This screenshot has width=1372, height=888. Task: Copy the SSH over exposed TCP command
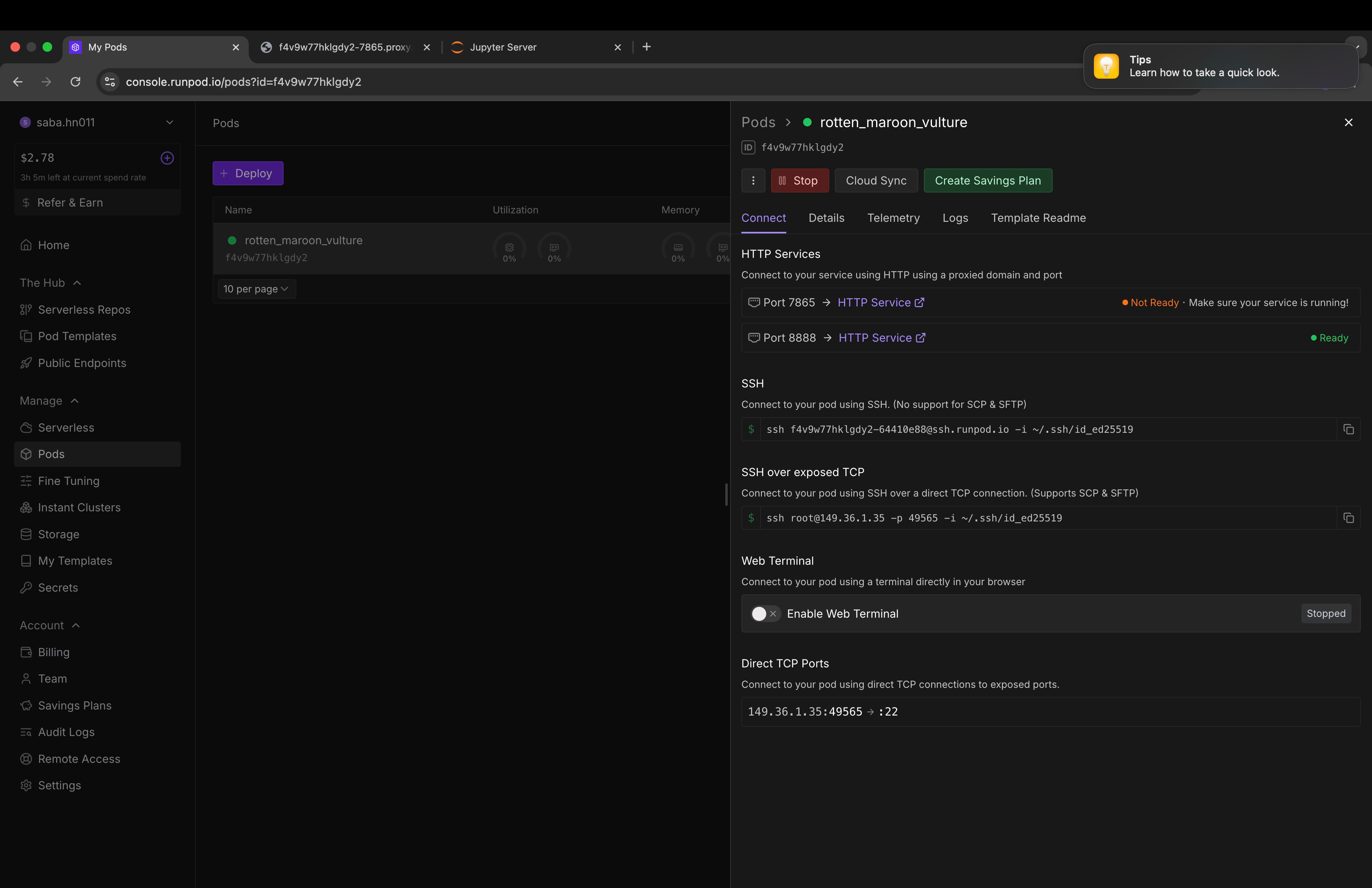coord(1348,518)
